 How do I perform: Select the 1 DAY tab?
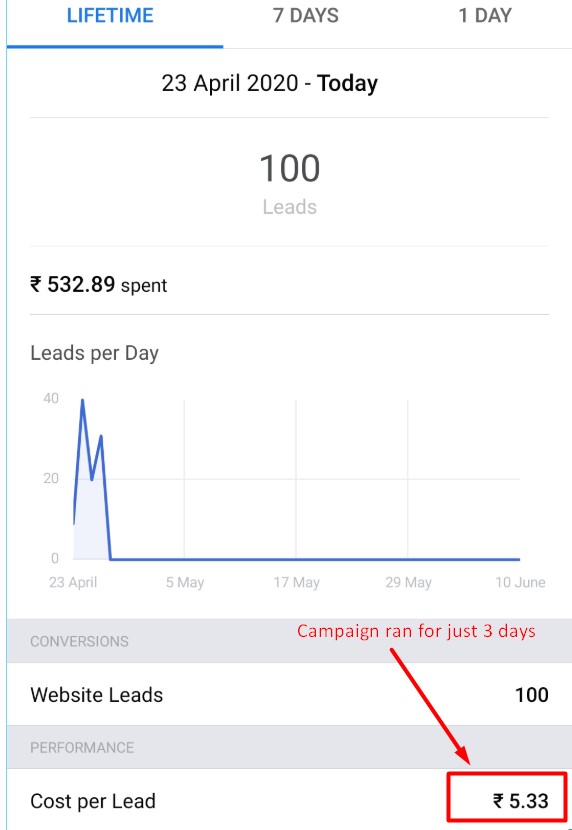(485, 16)
